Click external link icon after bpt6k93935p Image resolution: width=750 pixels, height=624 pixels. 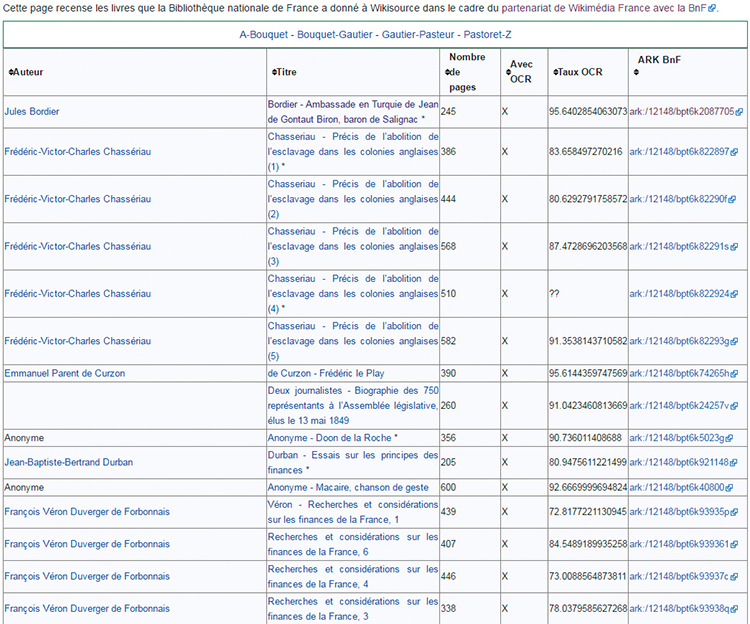[x=734, y=512]
